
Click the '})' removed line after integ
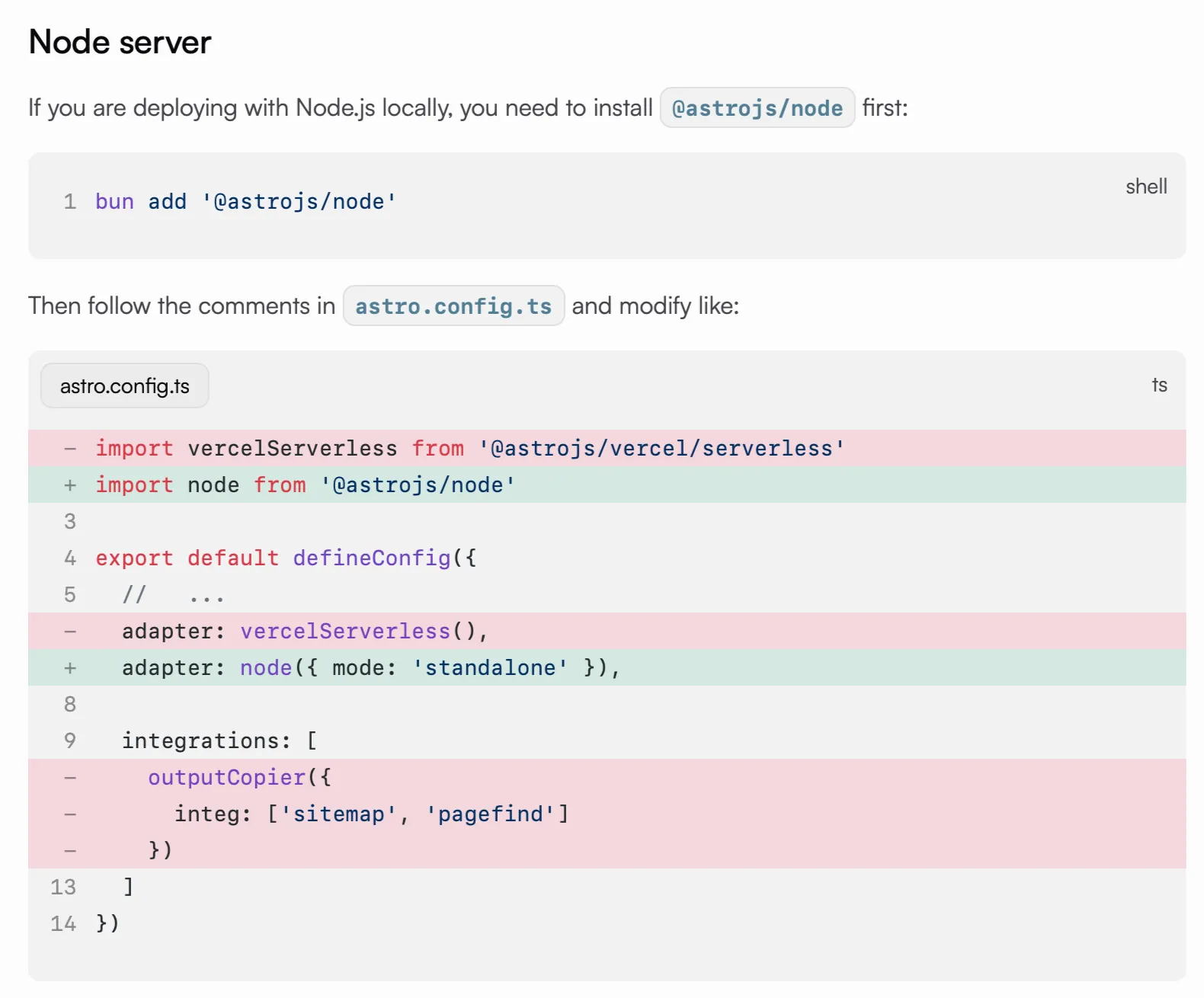[607, 850]
